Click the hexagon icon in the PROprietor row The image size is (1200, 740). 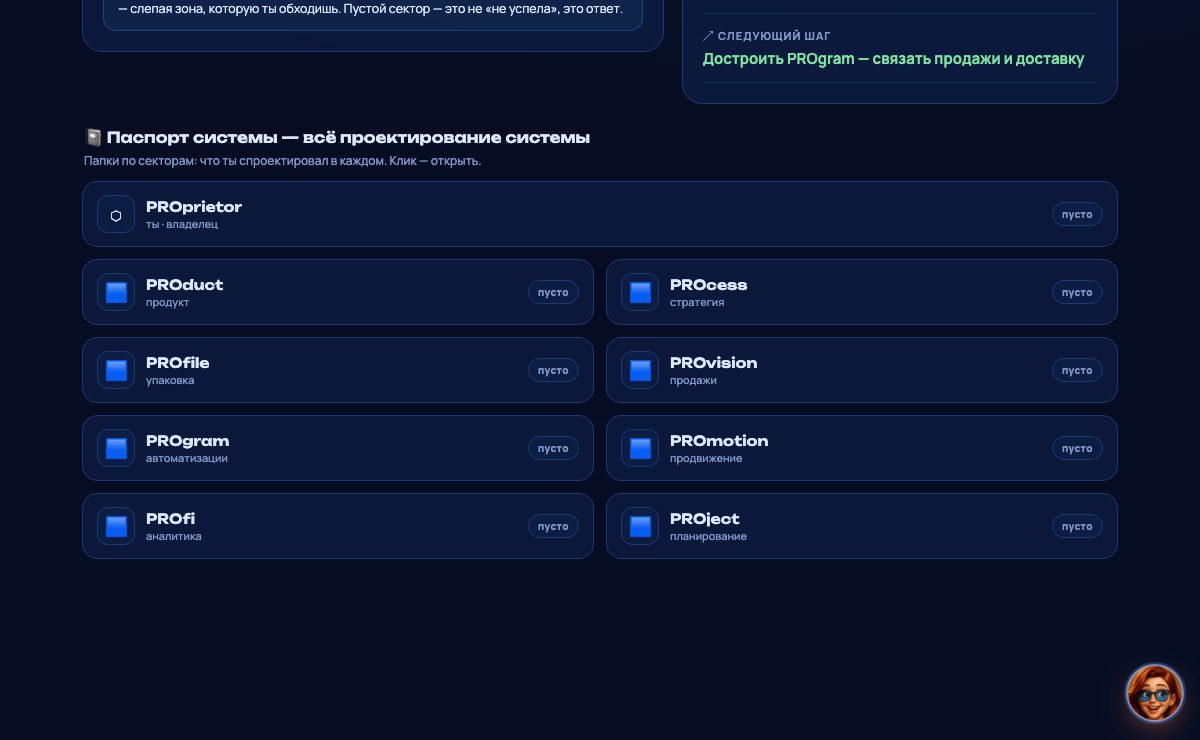(116, 214)
